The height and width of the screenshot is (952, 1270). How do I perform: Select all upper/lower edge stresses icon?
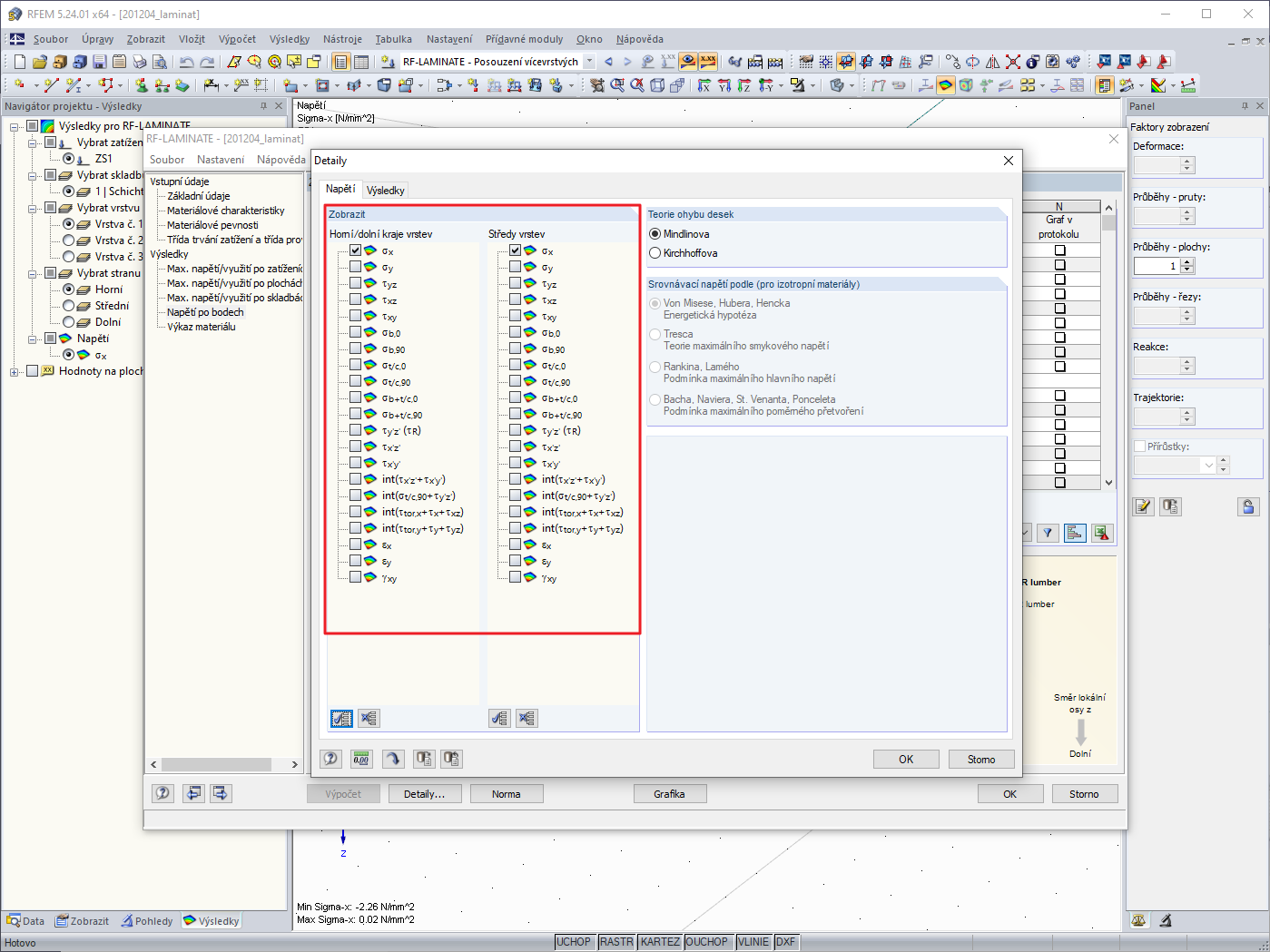[341, 719]
